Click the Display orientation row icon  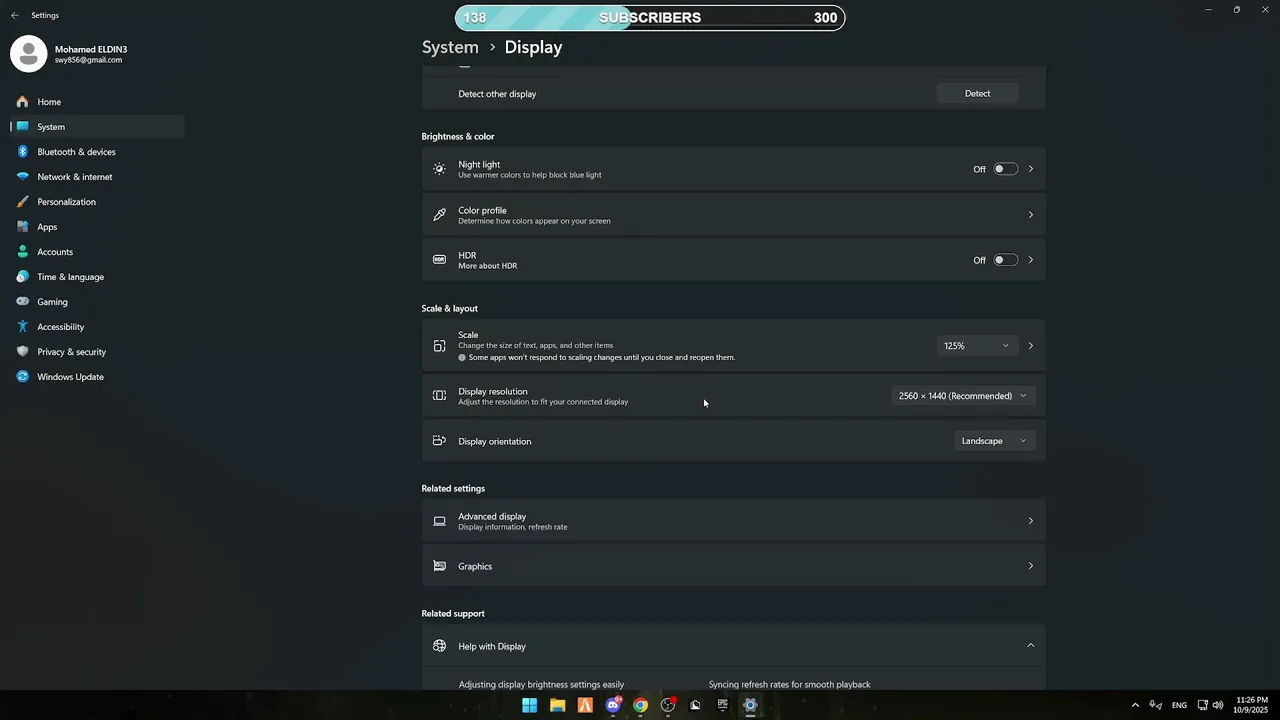tap(439, 441)
